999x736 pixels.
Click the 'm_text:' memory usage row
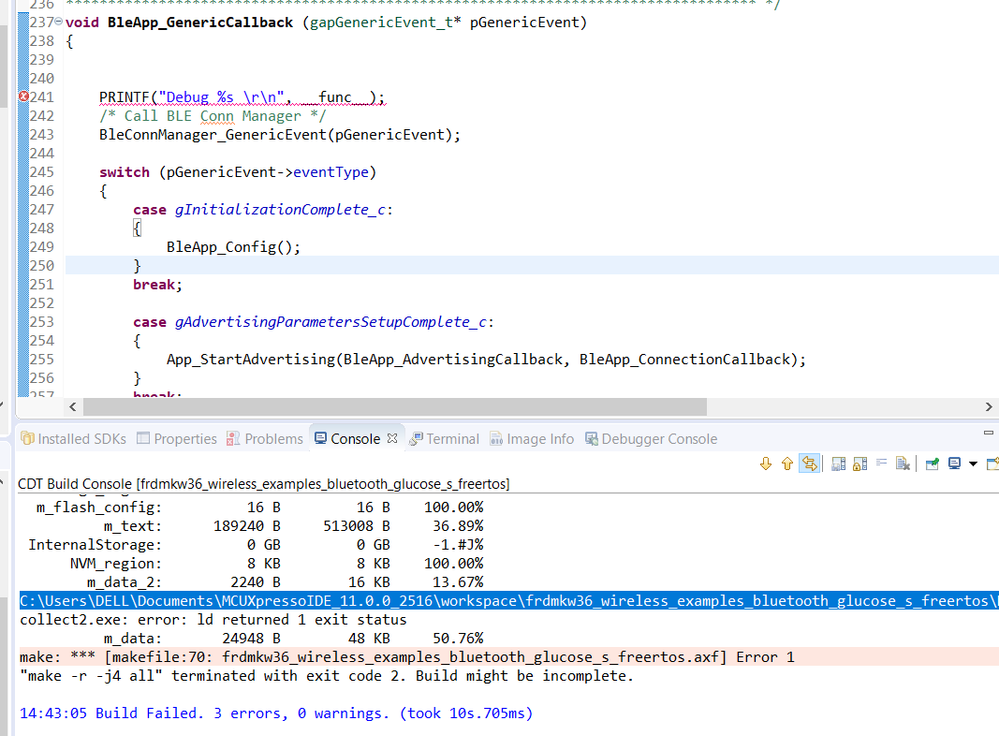293,526
